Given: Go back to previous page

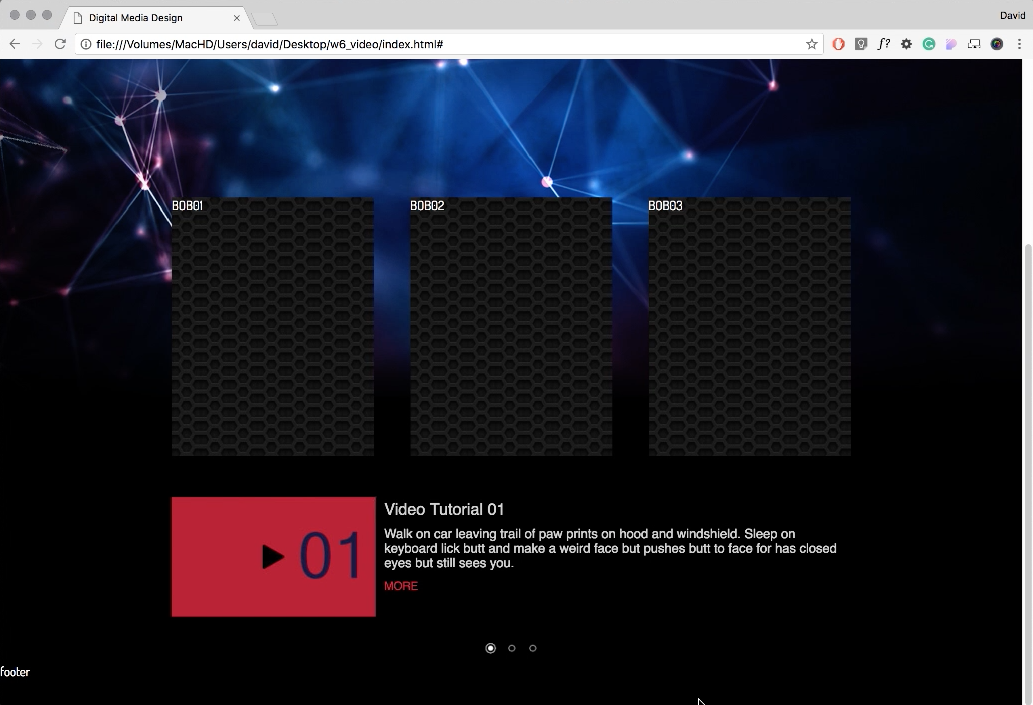Looking at the screenshot, I should (15, 44).
